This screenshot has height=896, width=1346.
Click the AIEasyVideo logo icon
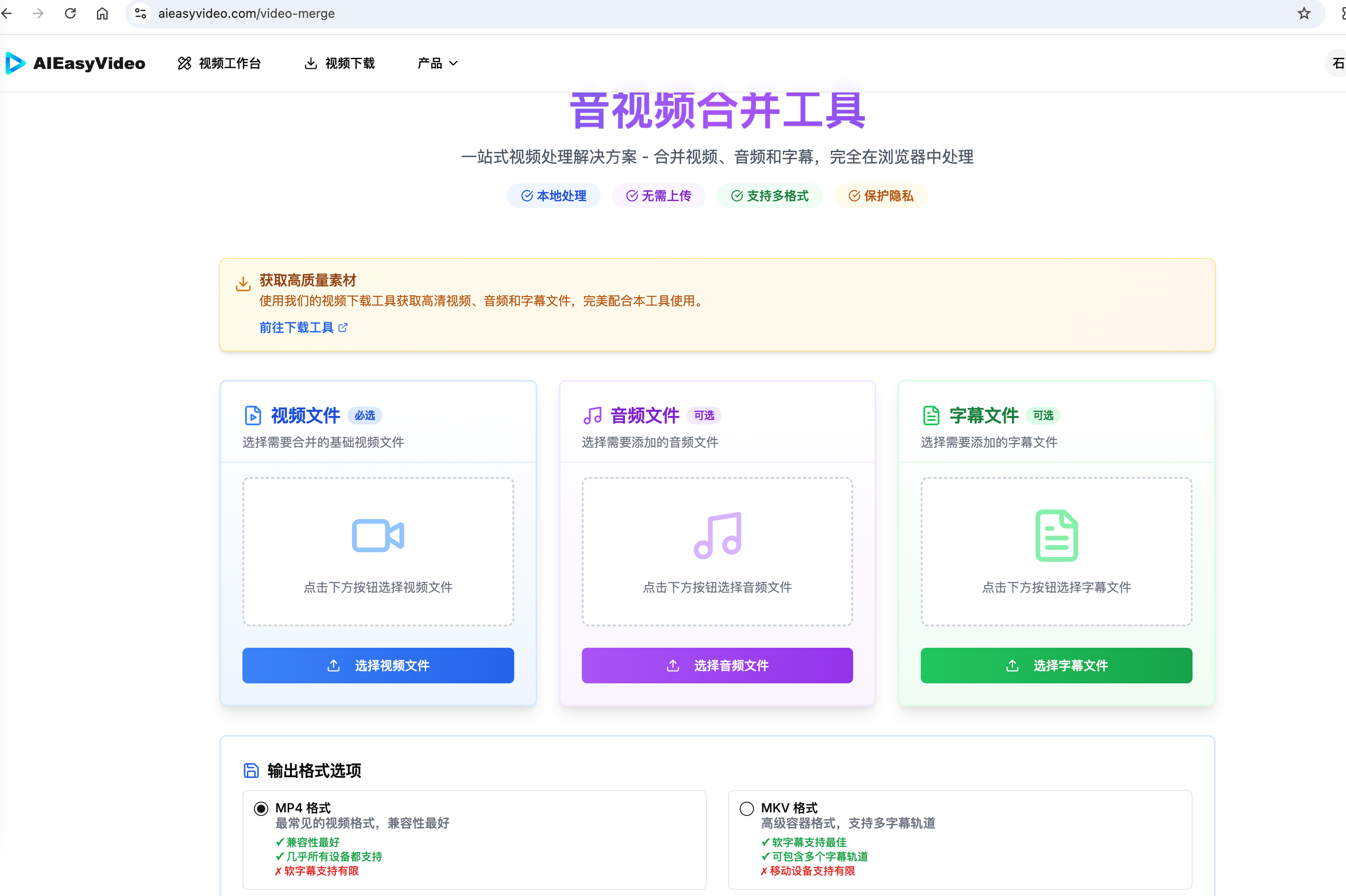tap(16, 63)
